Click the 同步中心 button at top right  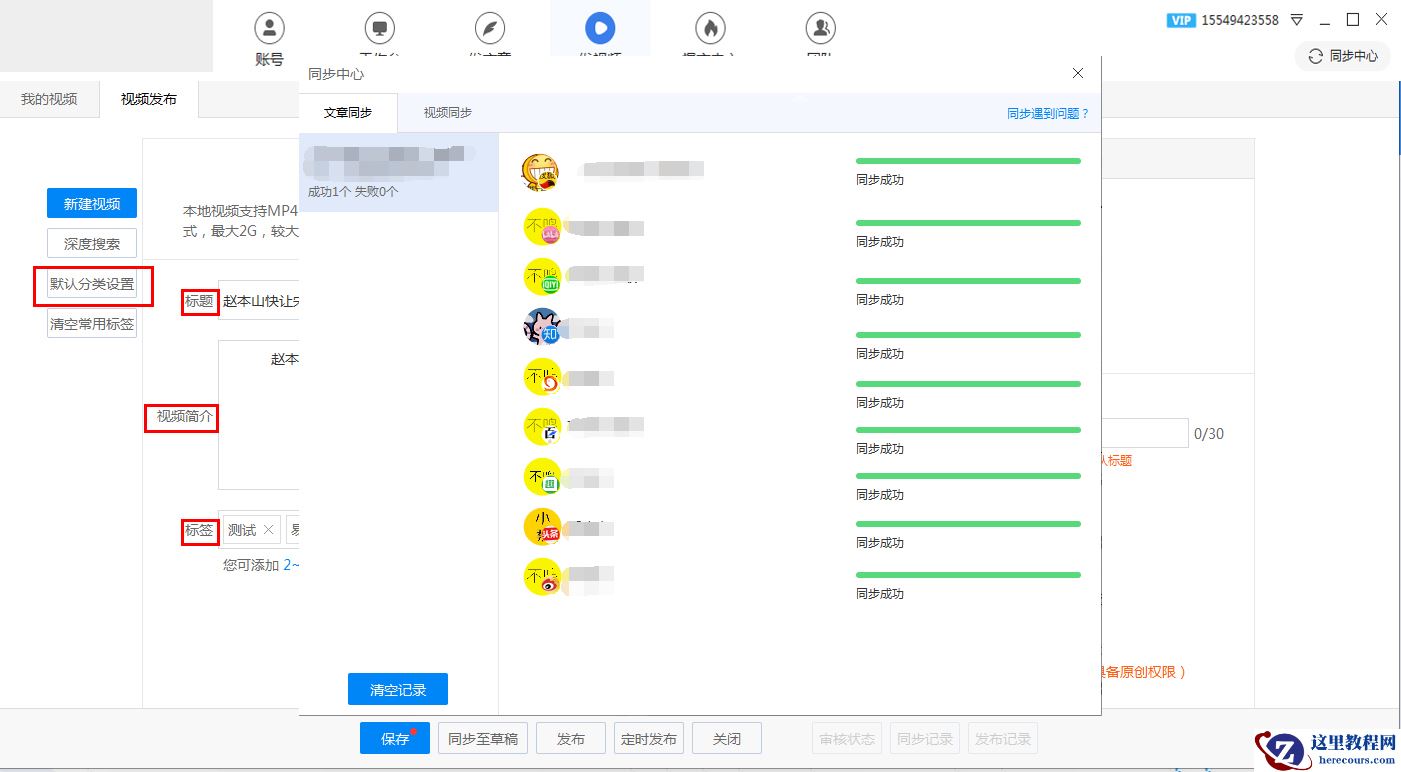click(1343, 56)
